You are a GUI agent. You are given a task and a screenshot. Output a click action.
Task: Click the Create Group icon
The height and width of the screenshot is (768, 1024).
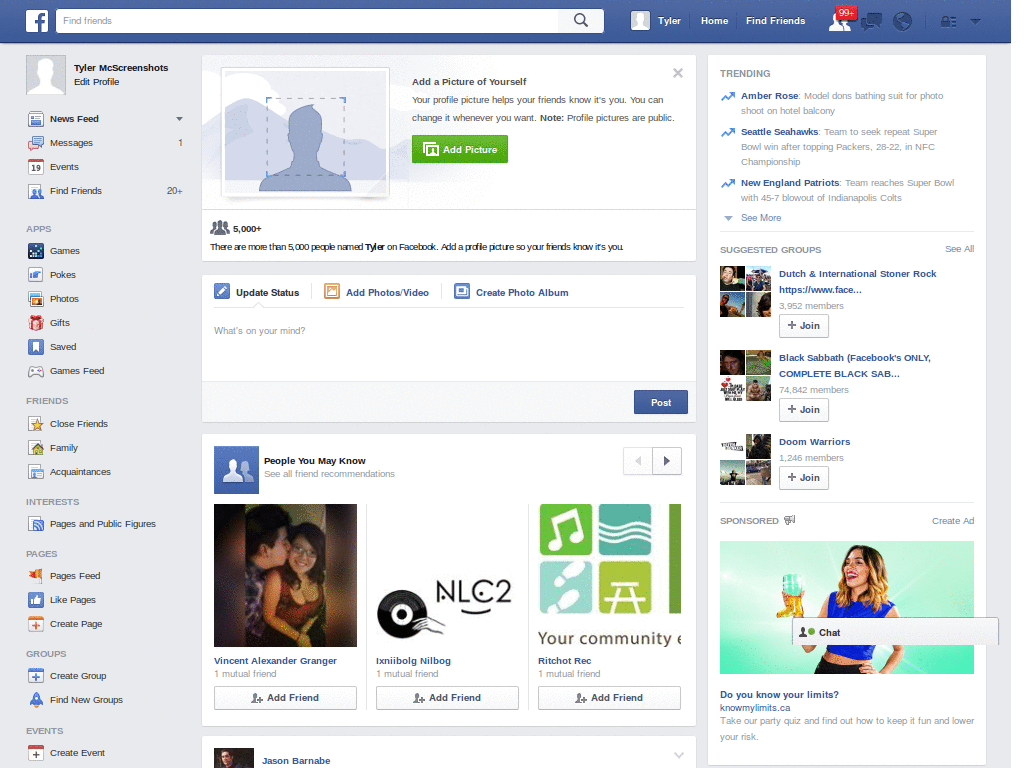click(x=36, y=676)
